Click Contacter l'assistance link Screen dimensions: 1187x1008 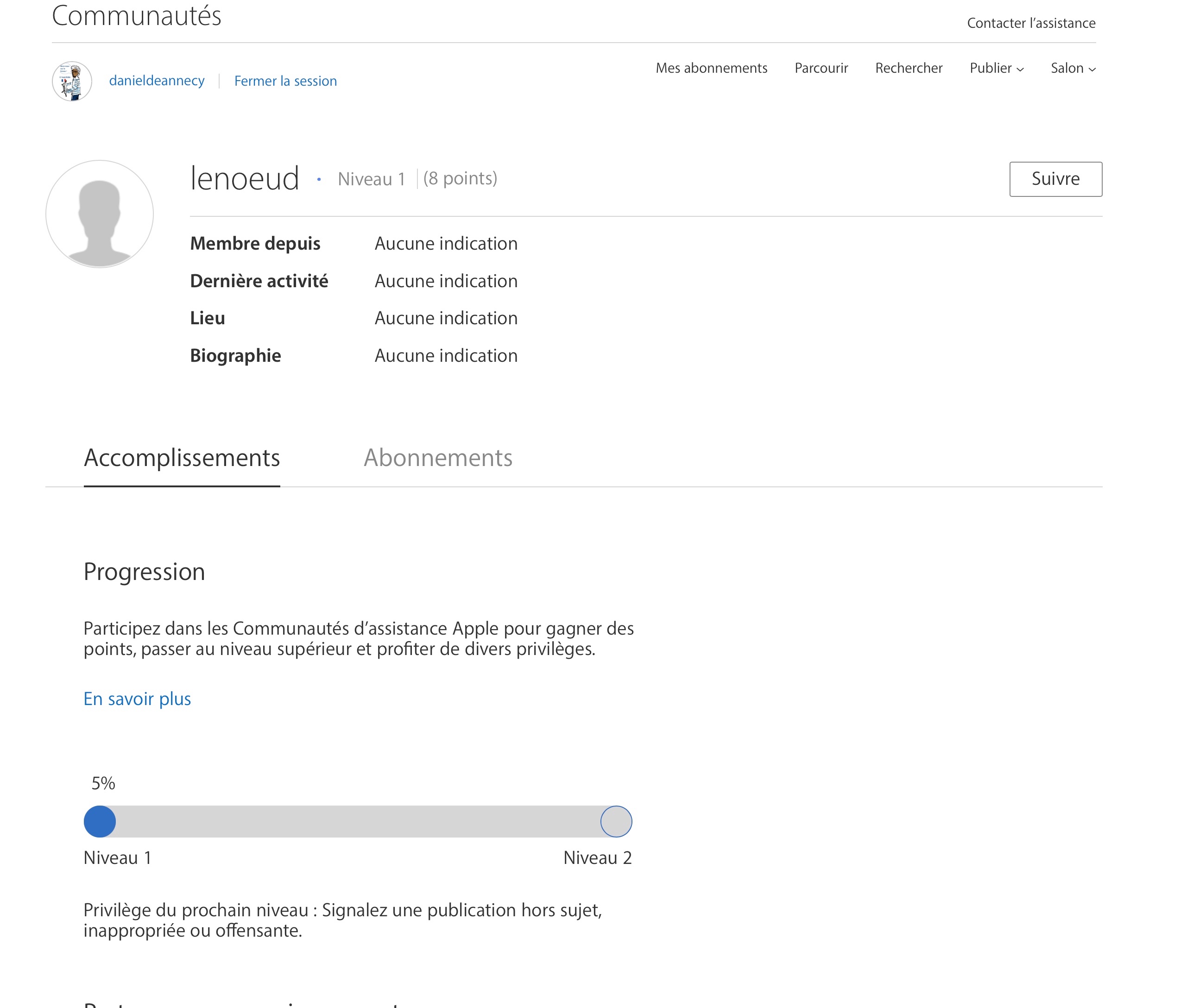1030,23
